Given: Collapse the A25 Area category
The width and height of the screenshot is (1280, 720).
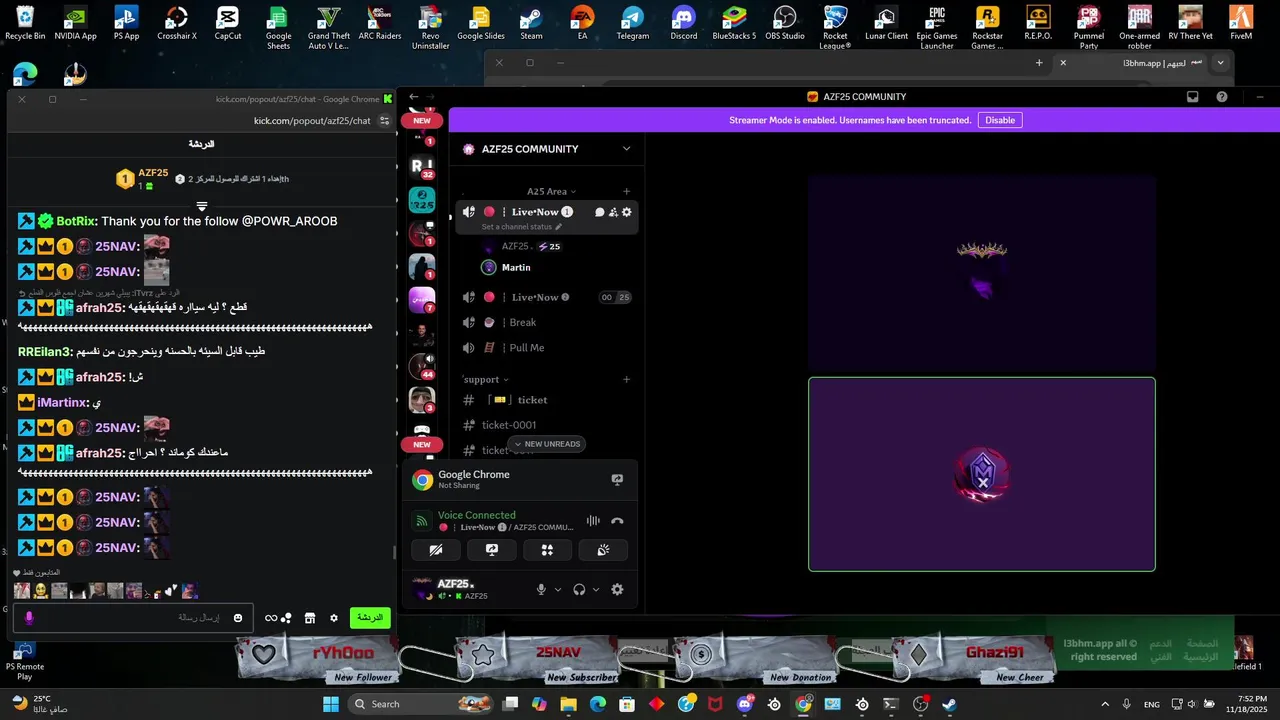Looking at the screenshot, I should pos(551,191).
